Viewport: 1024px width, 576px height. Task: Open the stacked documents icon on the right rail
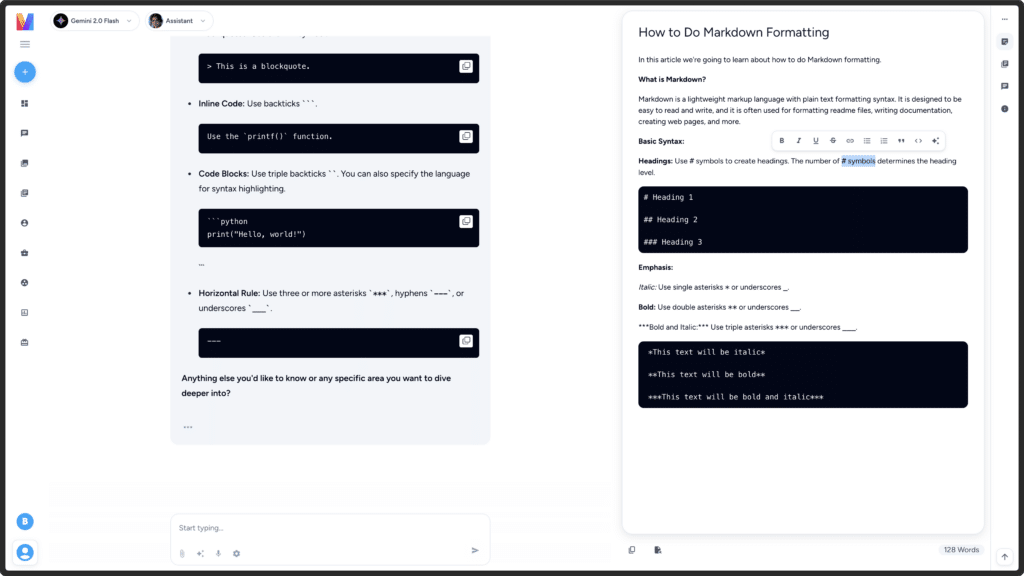1004,64
